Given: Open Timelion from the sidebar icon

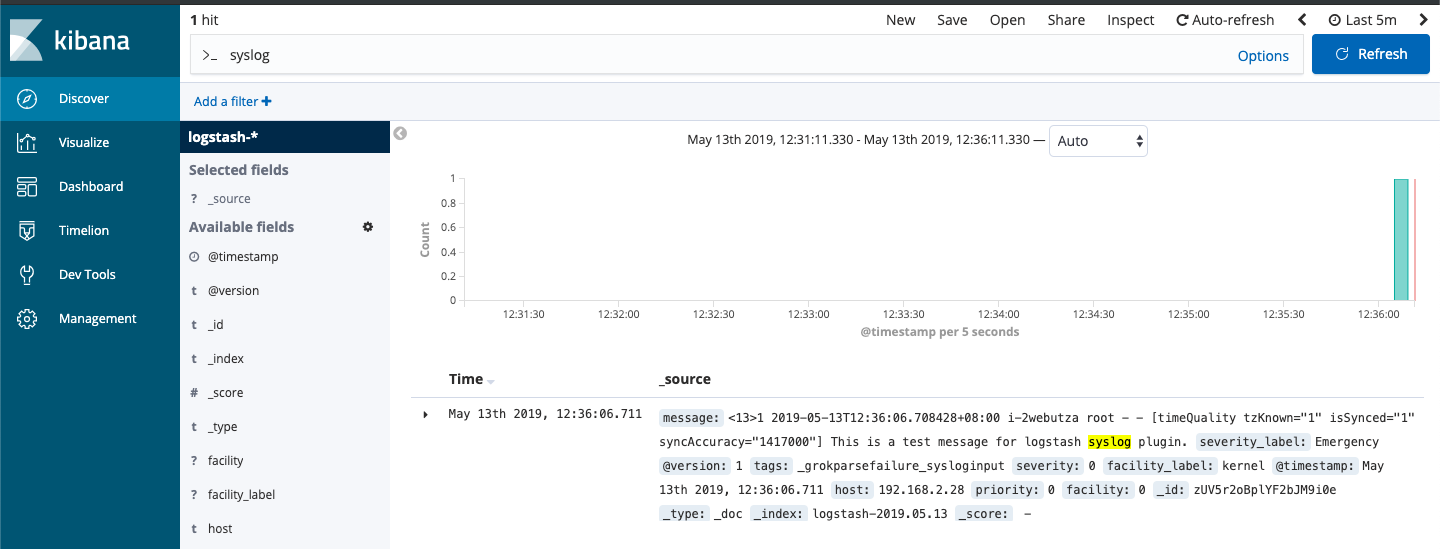Looking at the screenshot, I should tap(27, 231).
